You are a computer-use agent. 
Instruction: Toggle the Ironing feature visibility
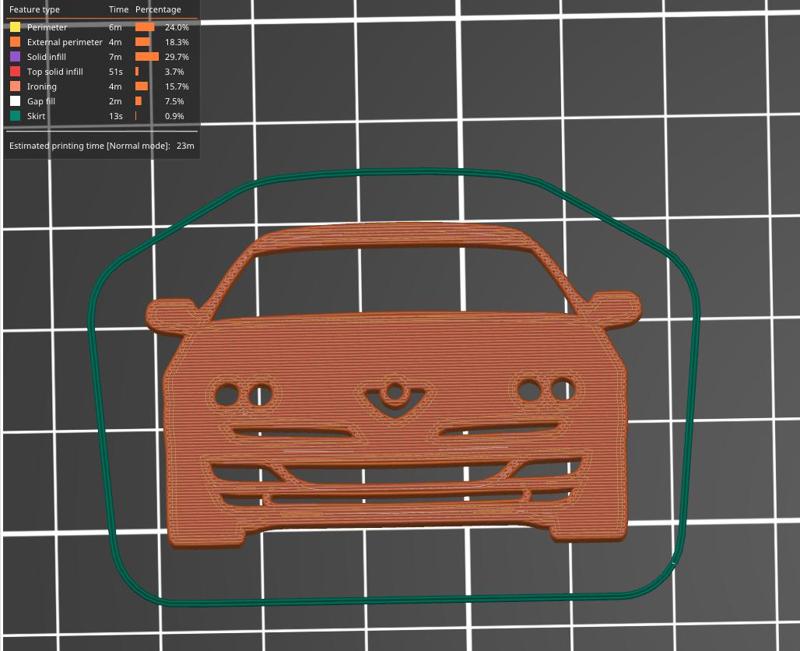click(40, 87)
